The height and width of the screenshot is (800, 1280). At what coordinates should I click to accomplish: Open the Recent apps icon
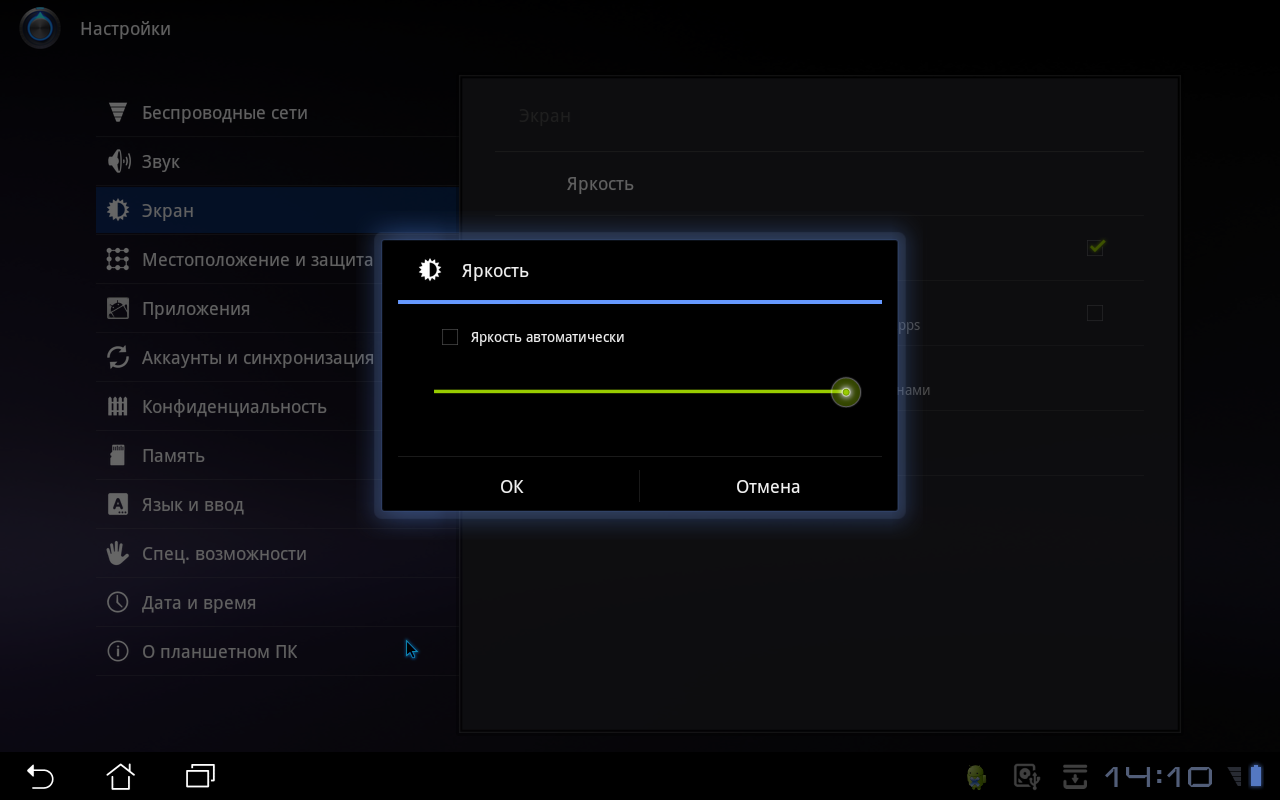(201, 776)
